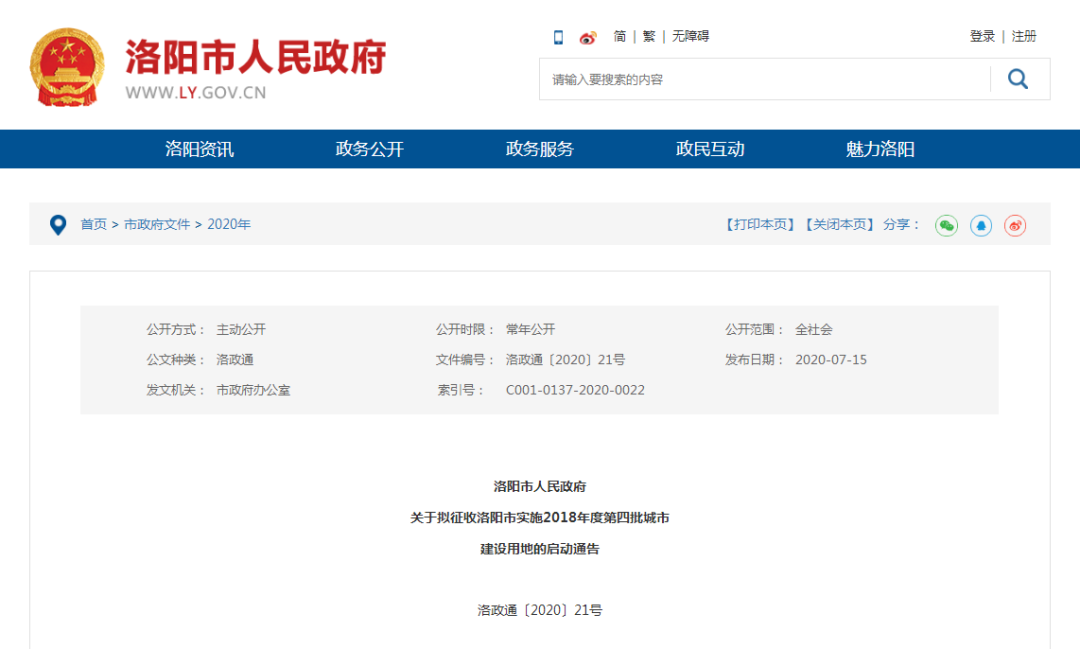Open the 注册 registration link
The height and width of the screenshot is (649, 1080).
(1023, 36)
